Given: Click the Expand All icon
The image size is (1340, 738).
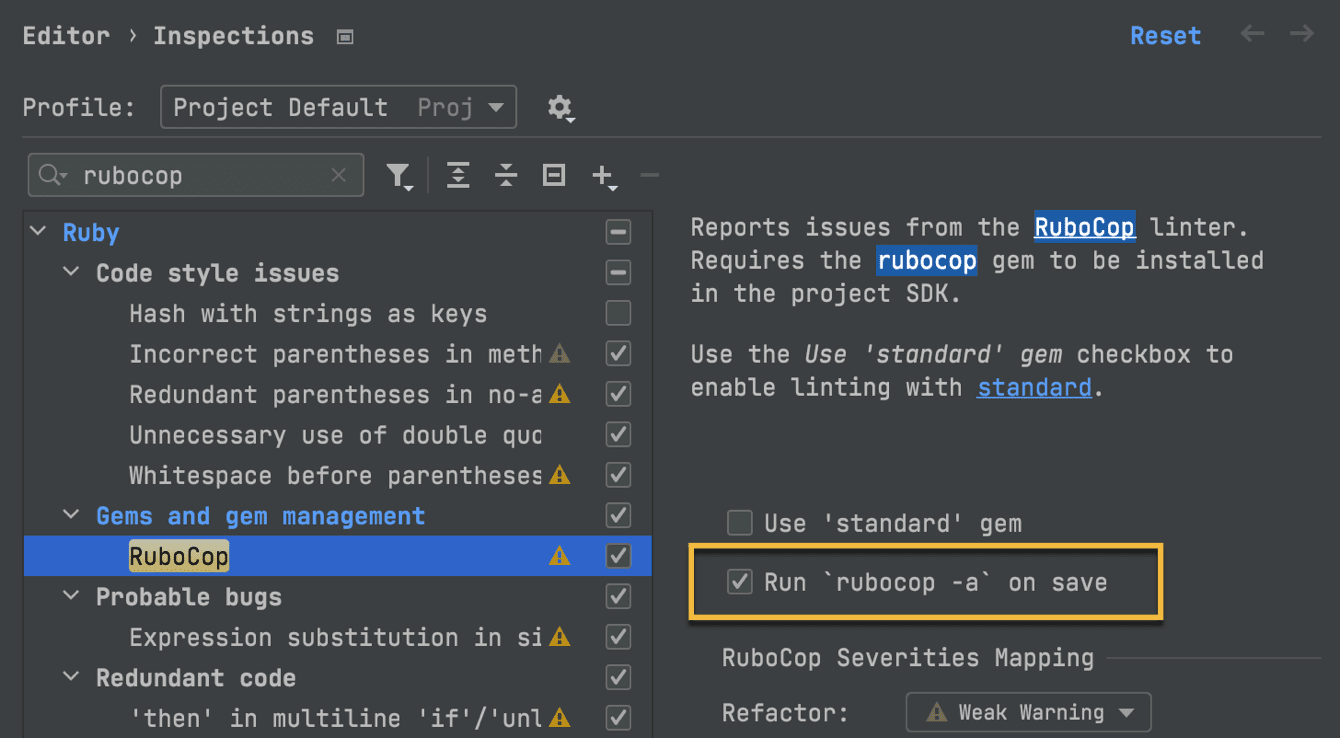Looking at the screenshot, I should (458, 176).
